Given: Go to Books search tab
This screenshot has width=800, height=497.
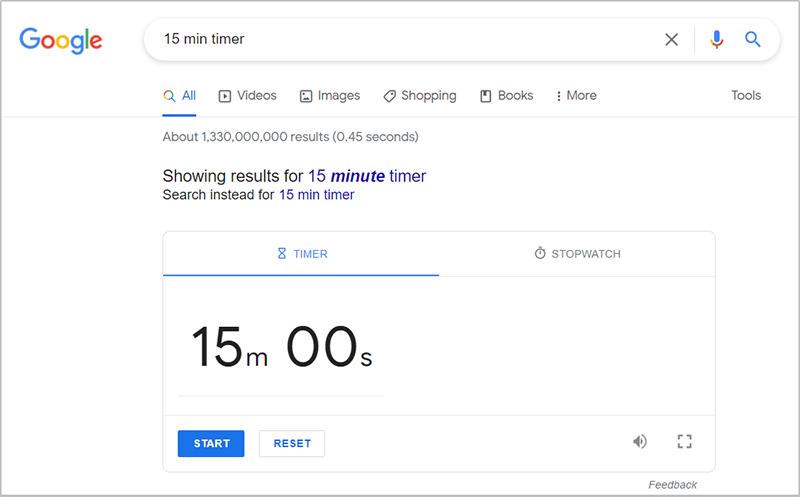Looking at the screenshot, I should [x=506, y=96].
